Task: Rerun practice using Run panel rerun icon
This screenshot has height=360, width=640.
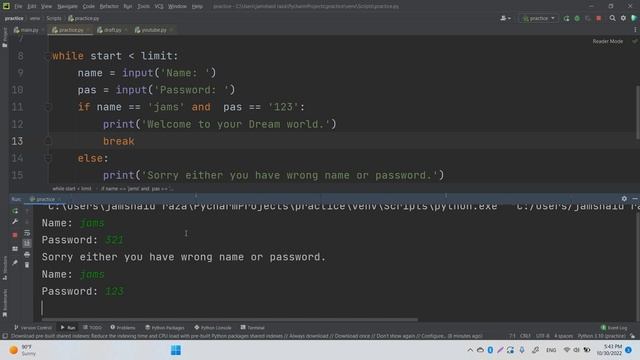Action: [15, 211]
